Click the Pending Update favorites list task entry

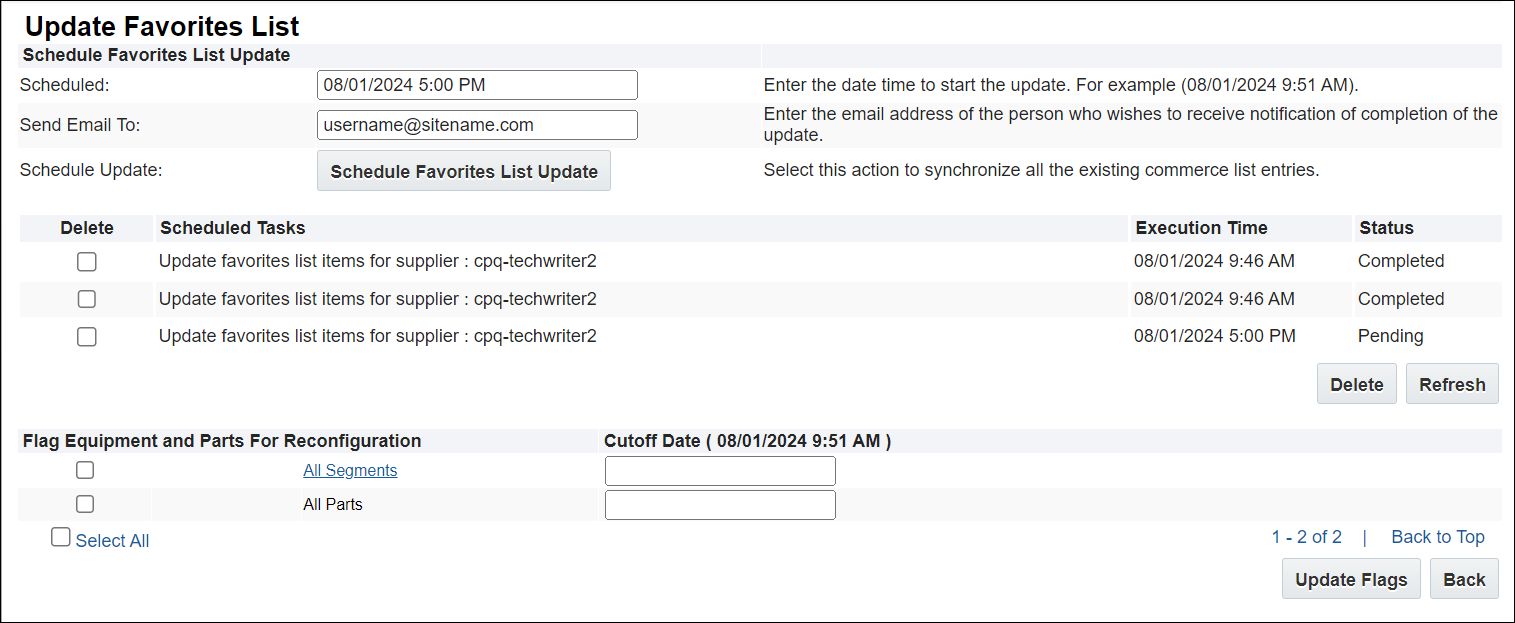pos(377,336)
